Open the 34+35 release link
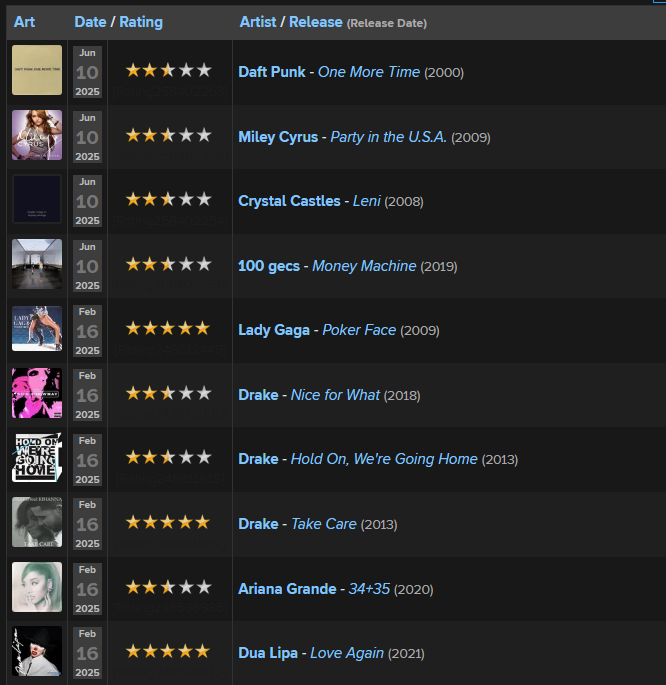 pos(369,589)
